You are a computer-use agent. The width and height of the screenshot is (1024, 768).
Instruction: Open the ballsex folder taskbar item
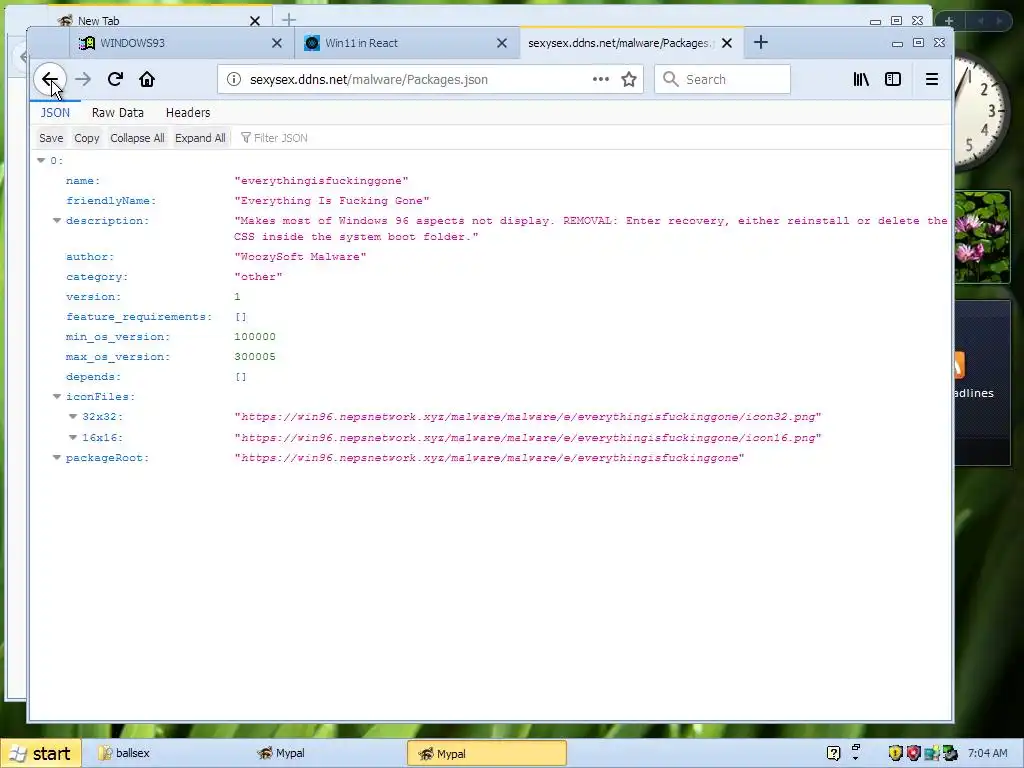click(x=125, y=754)
